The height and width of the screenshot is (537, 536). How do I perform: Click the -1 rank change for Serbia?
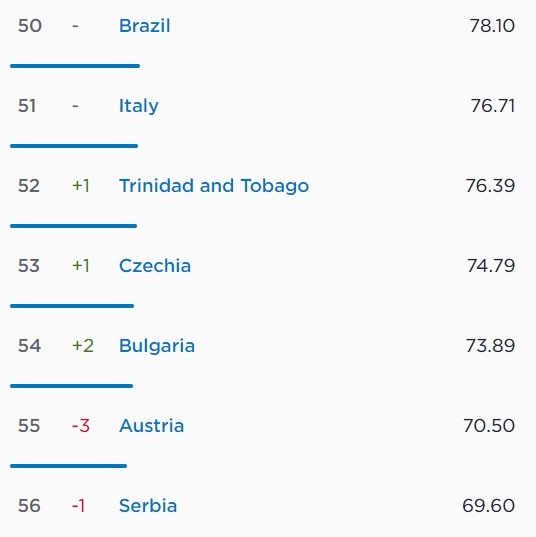tap(78, 506)
